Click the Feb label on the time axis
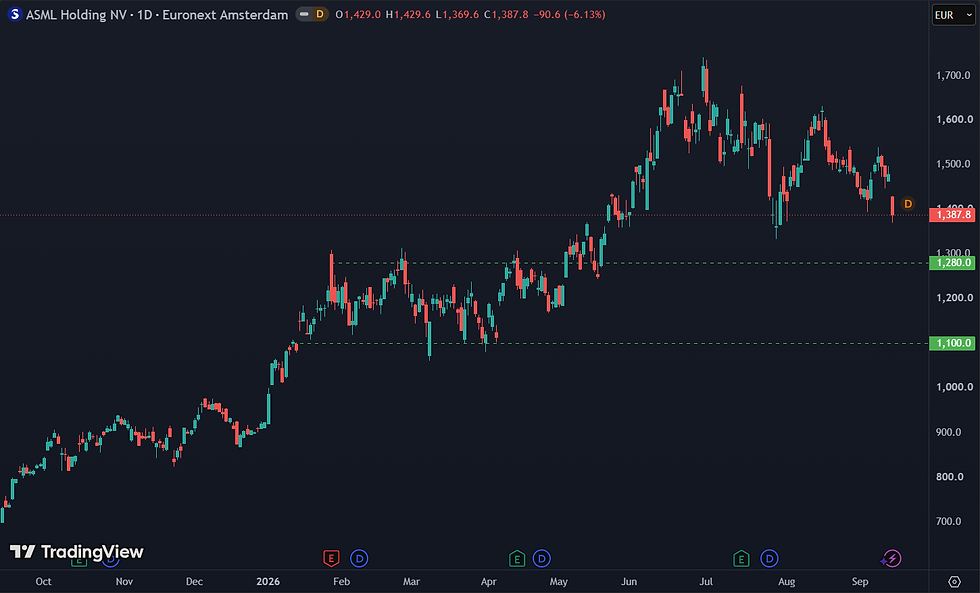 point(341,581)
